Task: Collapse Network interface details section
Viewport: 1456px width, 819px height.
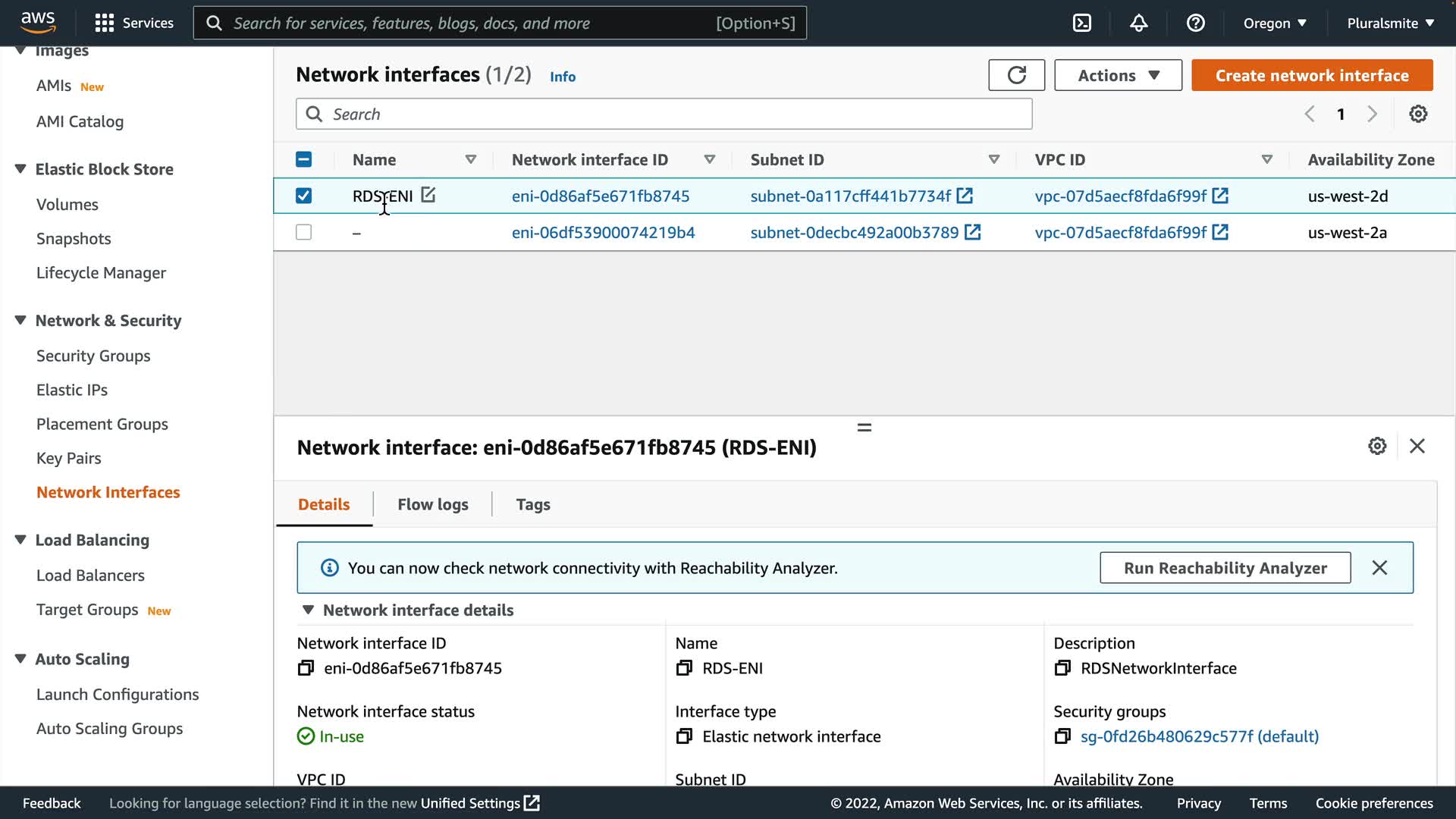Action: [308, 610]
